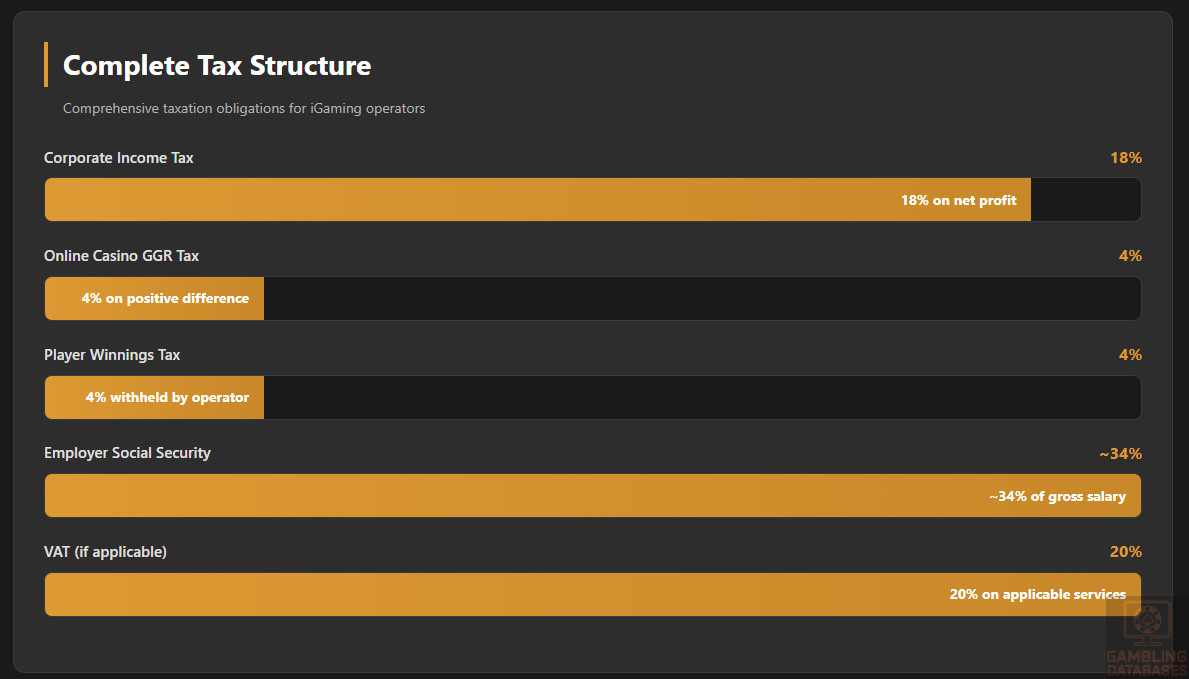The image size is (1189, 679).
Task: Click the empty track of the GGR Tax bar
Action: [700, 298]
